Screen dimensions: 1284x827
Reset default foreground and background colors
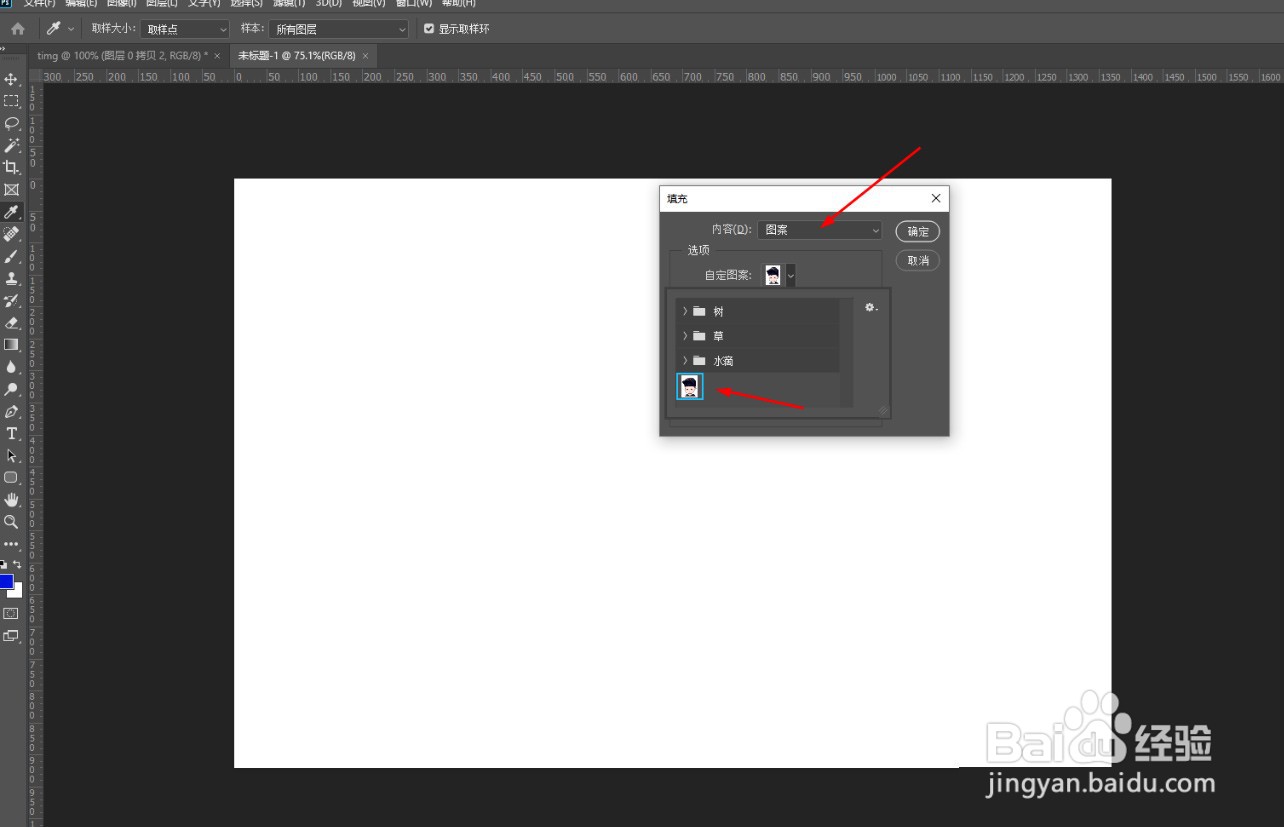click(4, 565)
